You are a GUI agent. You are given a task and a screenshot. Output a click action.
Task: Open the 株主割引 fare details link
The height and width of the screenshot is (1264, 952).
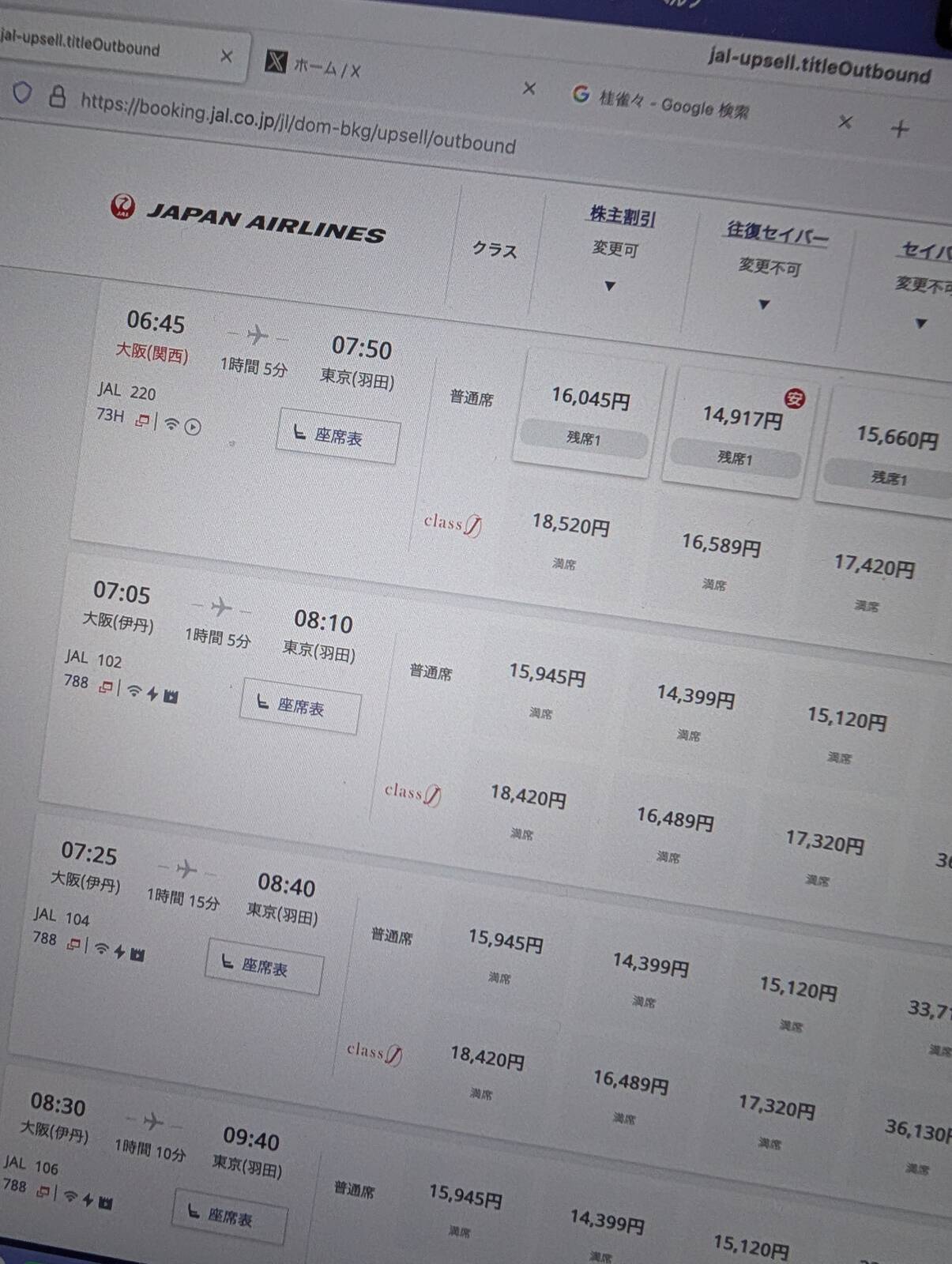[623, 216]
